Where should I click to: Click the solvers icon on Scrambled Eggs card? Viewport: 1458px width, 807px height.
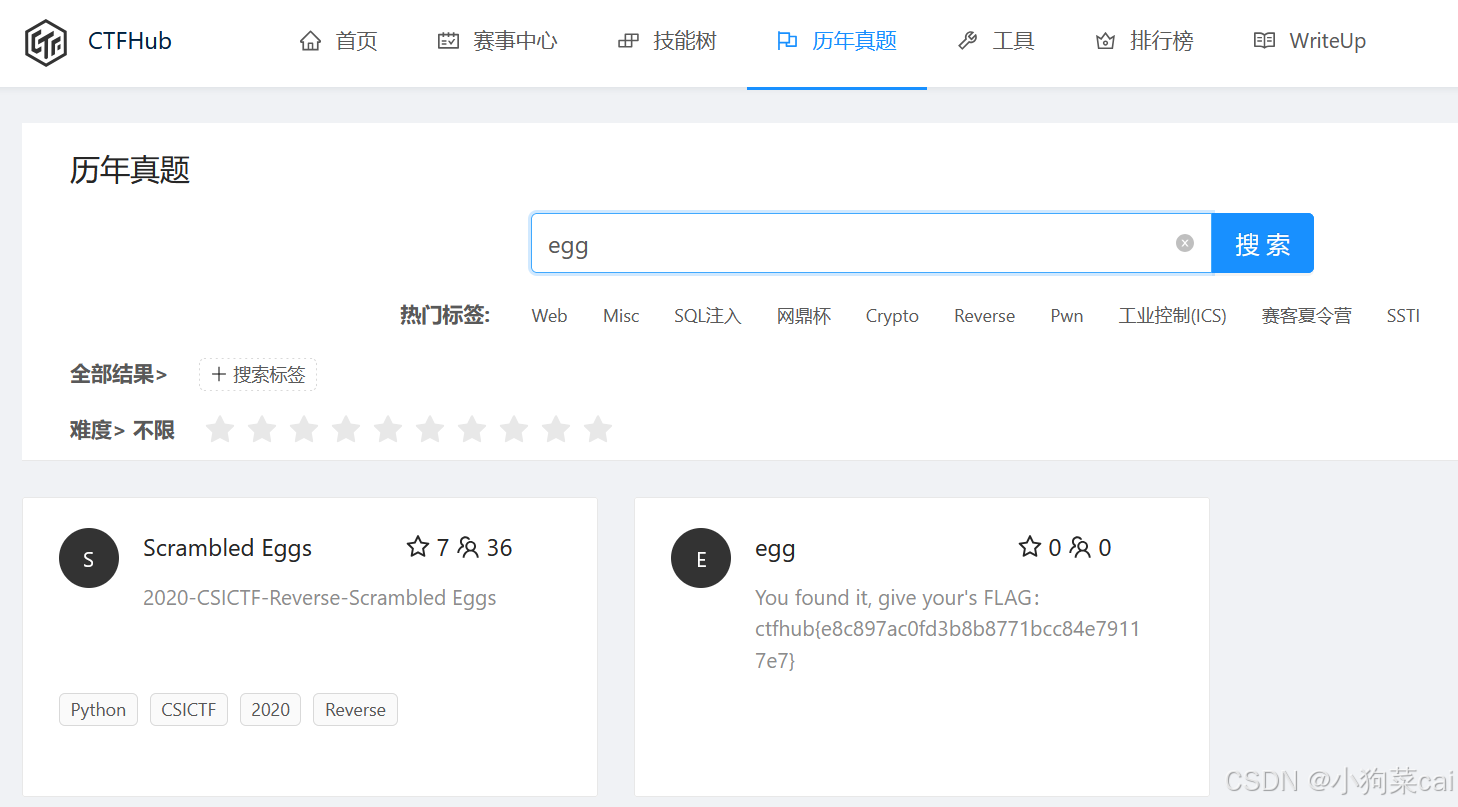468,547
